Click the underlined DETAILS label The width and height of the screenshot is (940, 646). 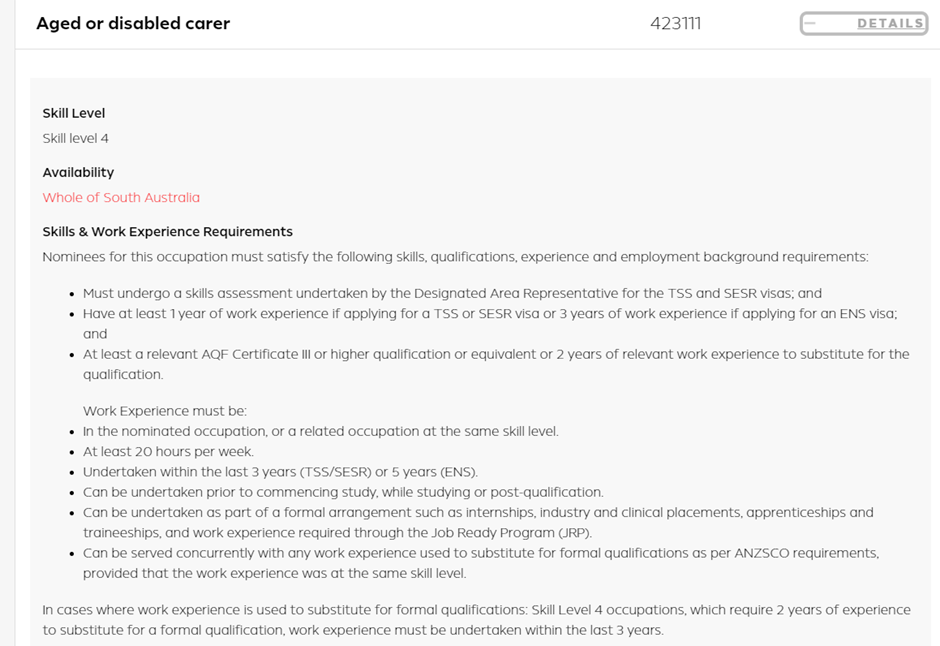pos(890,23)
